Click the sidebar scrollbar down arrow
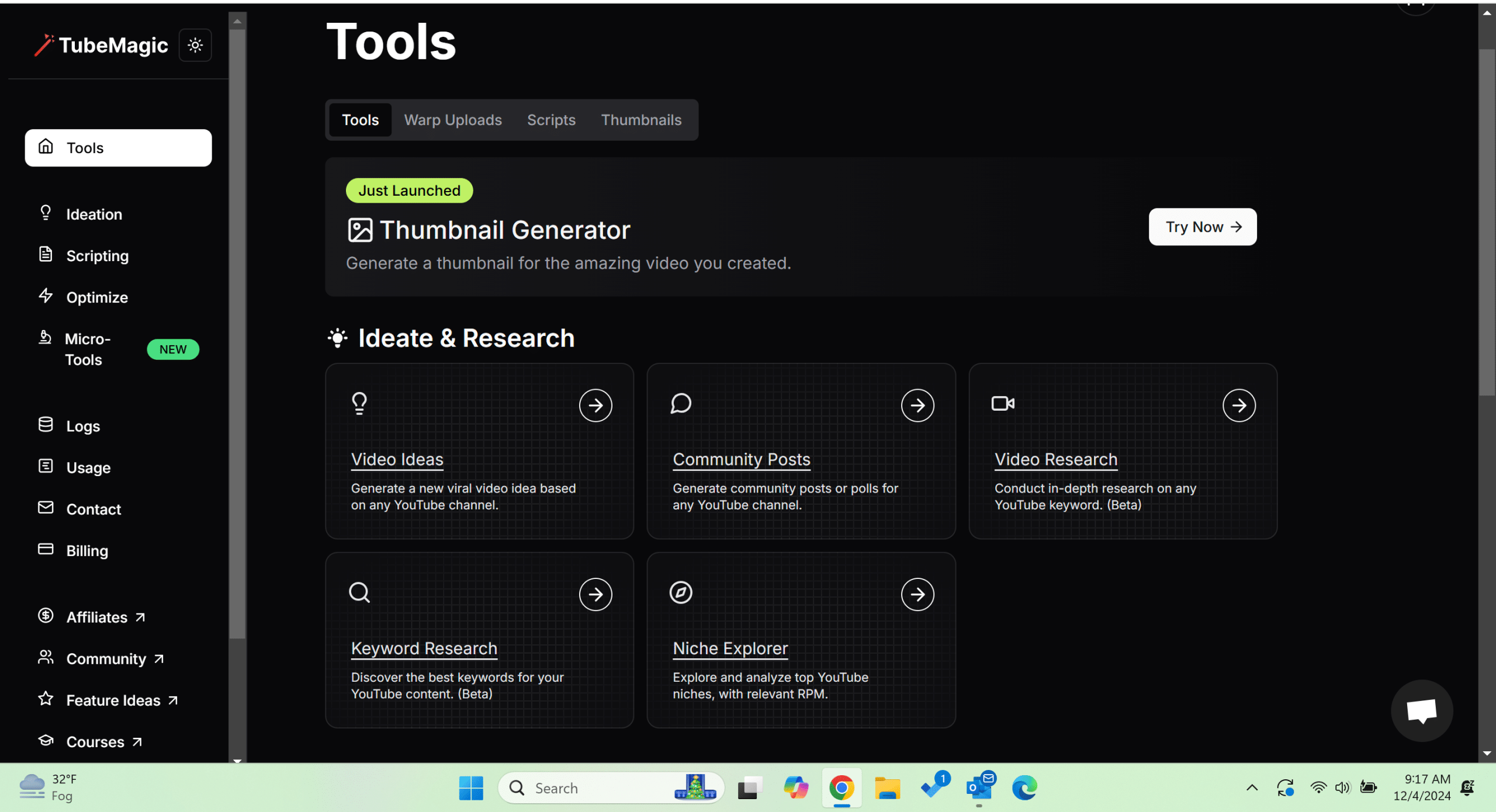1496x812 pixels. 237,760
